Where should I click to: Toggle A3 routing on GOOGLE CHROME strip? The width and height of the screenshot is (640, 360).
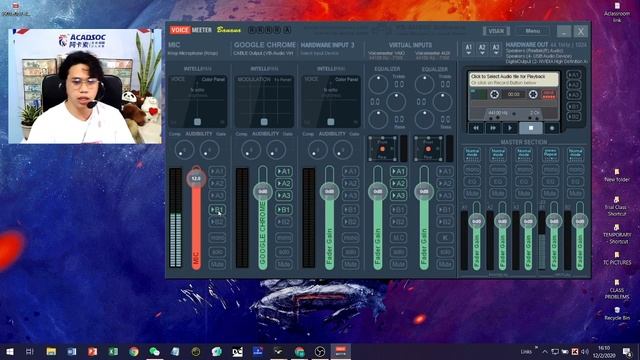(284, 196)
